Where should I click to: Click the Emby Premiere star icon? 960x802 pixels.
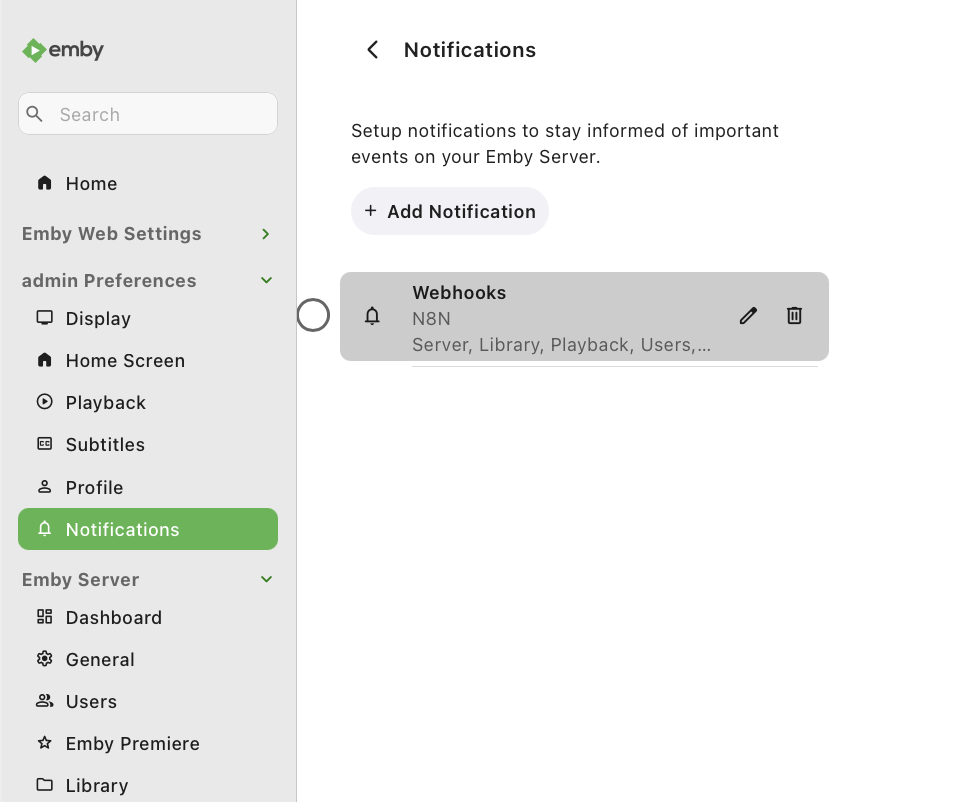[x=44, y=743]
